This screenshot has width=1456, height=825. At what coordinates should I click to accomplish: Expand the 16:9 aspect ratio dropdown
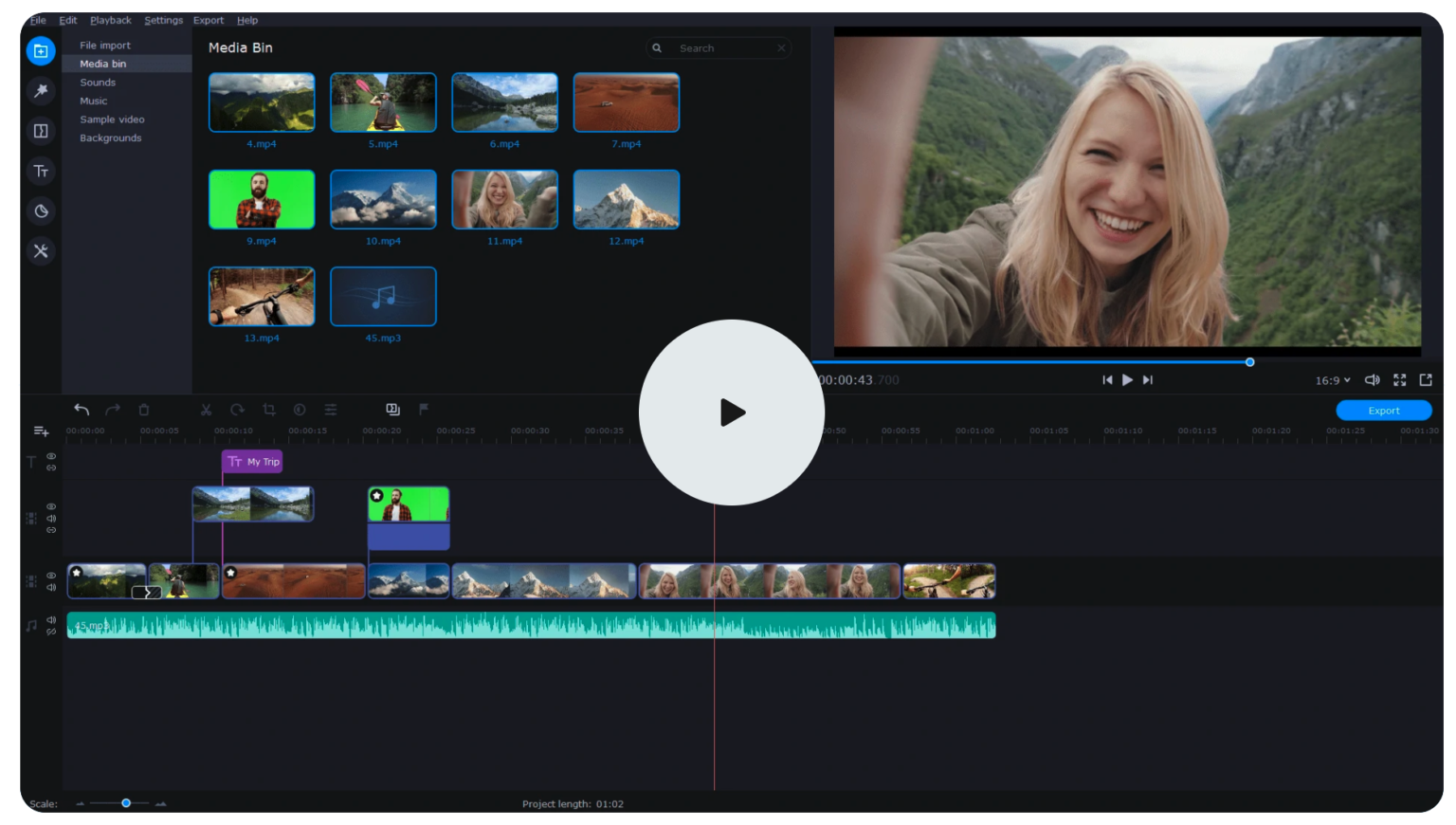tap(1333, 380)
